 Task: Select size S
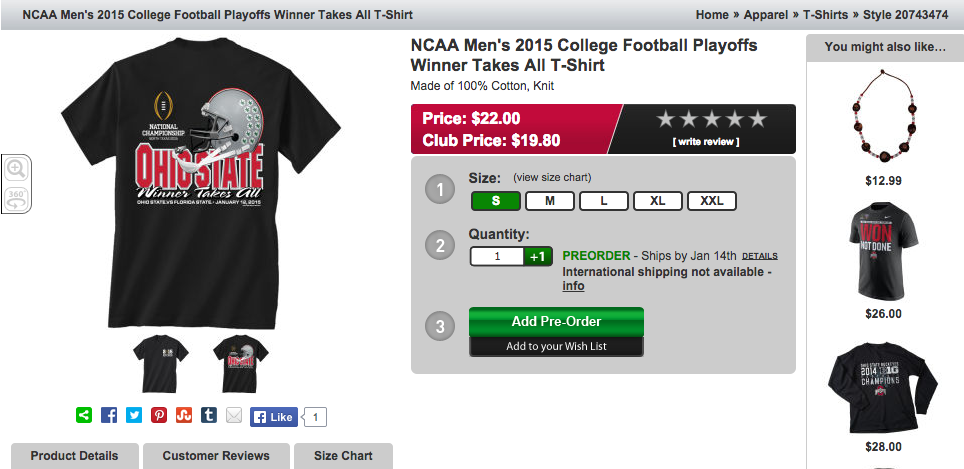click(497, 200)
